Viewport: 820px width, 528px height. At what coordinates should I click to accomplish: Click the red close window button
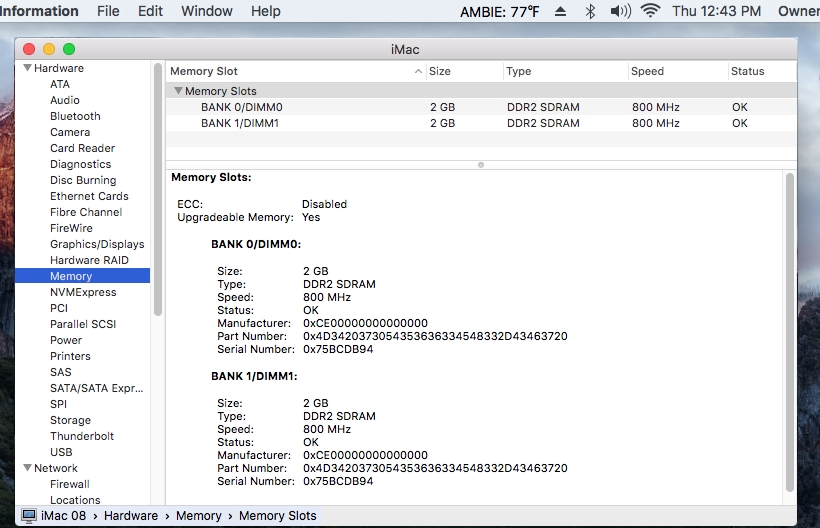(x=29, y=49)
